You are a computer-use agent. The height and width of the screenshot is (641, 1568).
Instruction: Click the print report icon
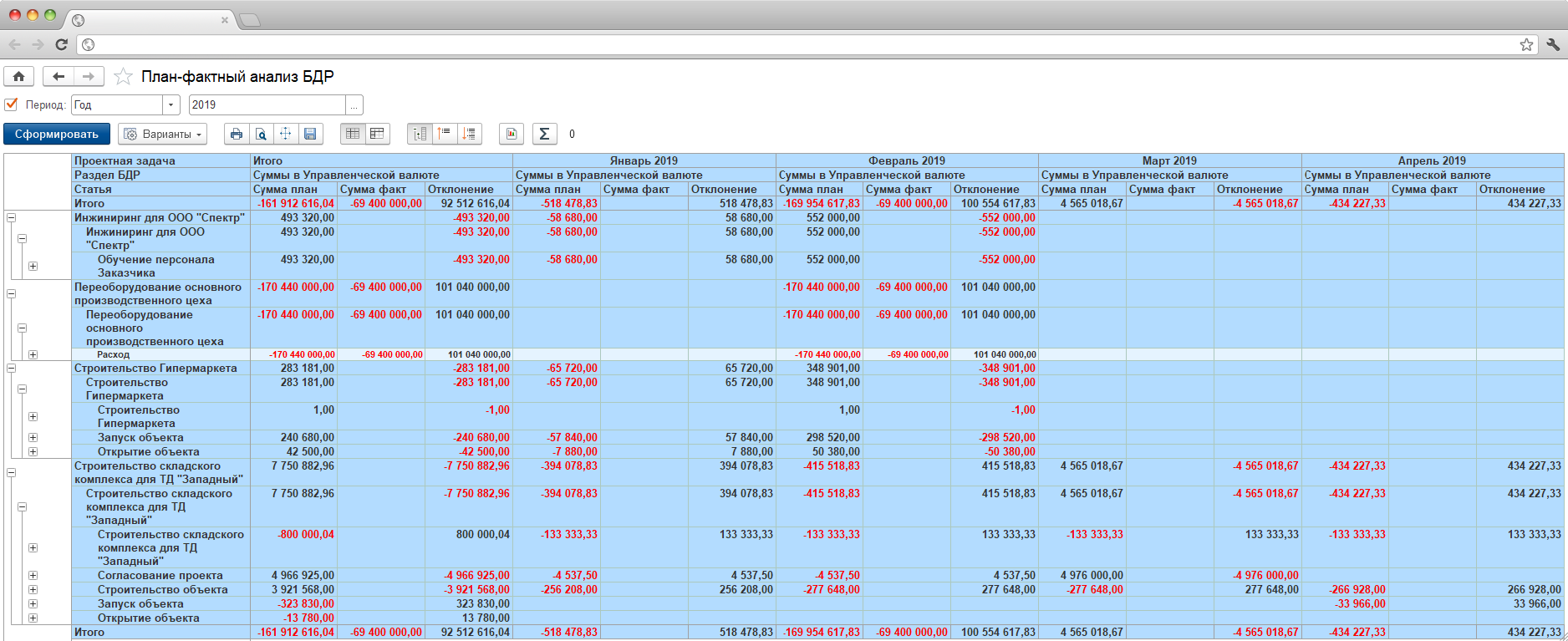[237, 134]
